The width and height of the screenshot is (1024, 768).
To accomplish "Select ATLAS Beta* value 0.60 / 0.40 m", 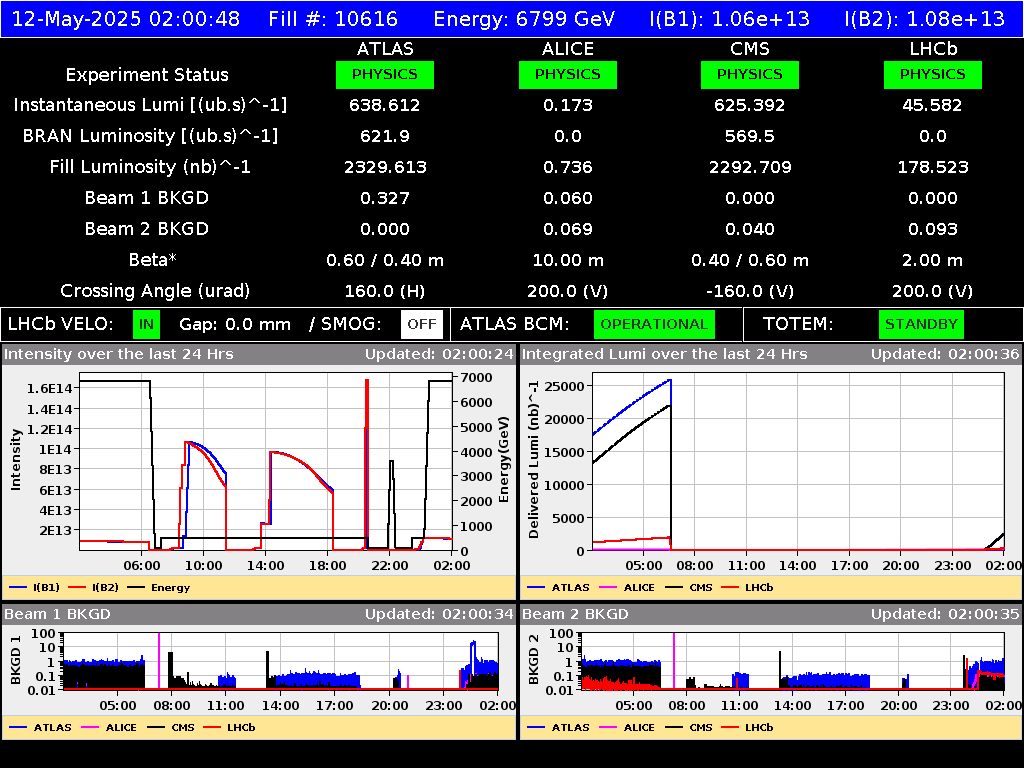I will [385, 261].
